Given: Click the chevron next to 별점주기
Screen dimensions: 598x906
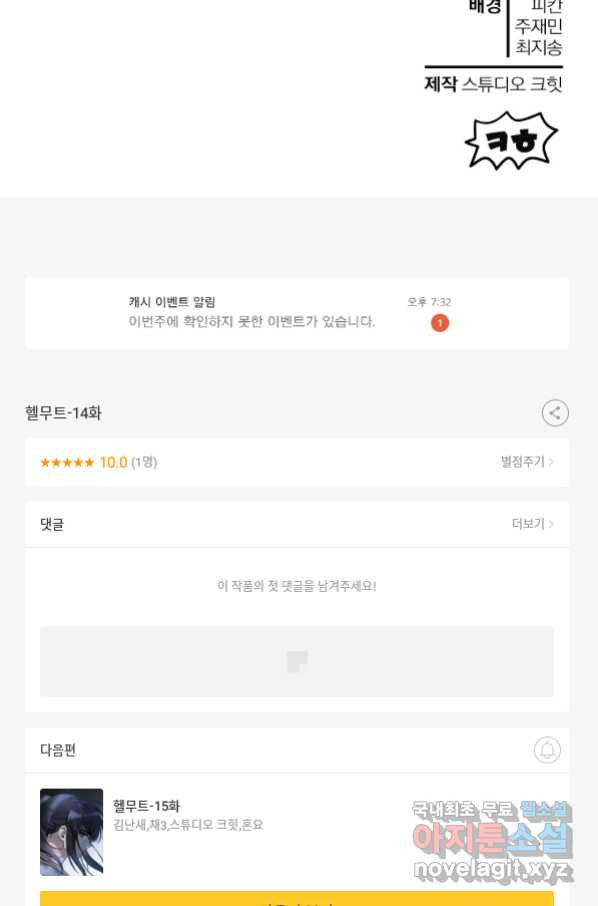Looking at the screenshot, I should coord(551,462).
